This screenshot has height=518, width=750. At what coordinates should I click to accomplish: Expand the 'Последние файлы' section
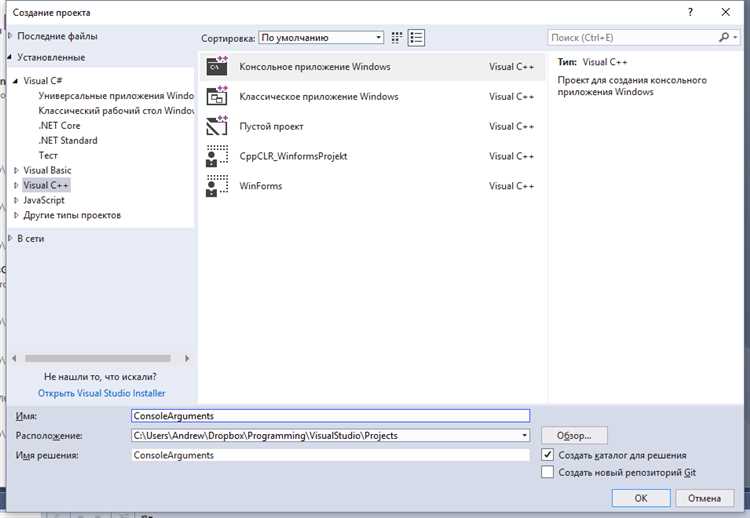10,36
